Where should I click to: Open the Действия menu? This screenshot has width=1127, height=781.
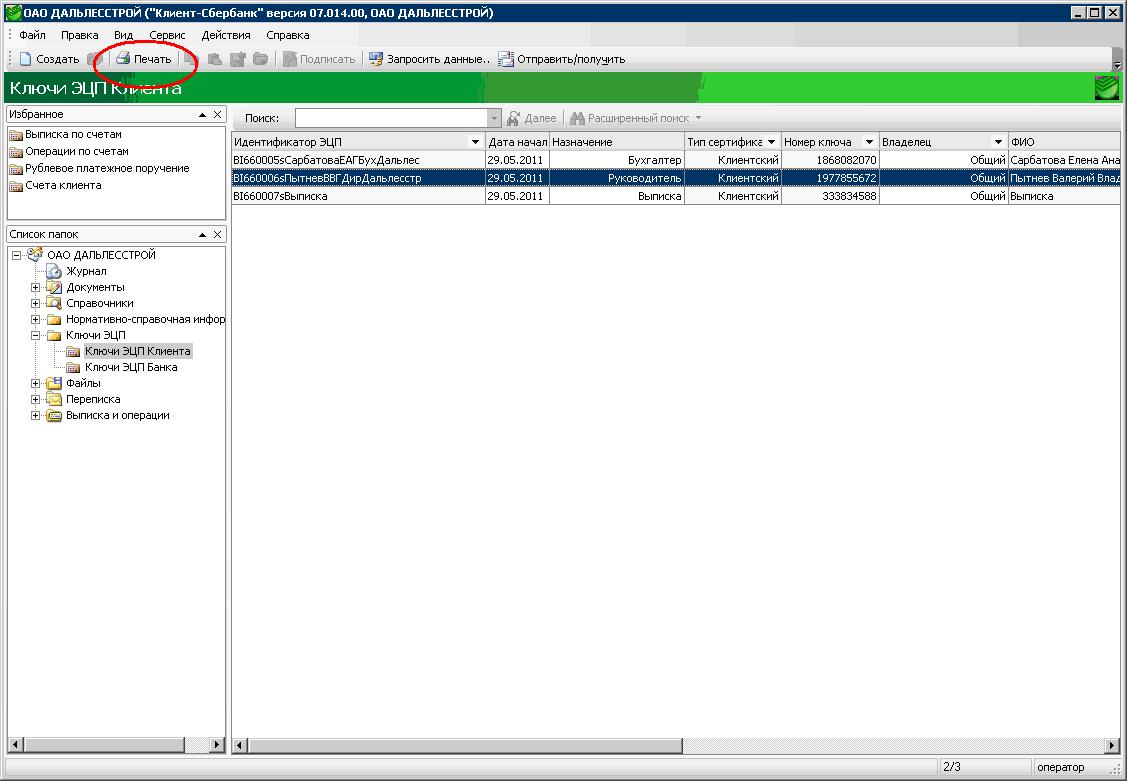pos(226,34)
